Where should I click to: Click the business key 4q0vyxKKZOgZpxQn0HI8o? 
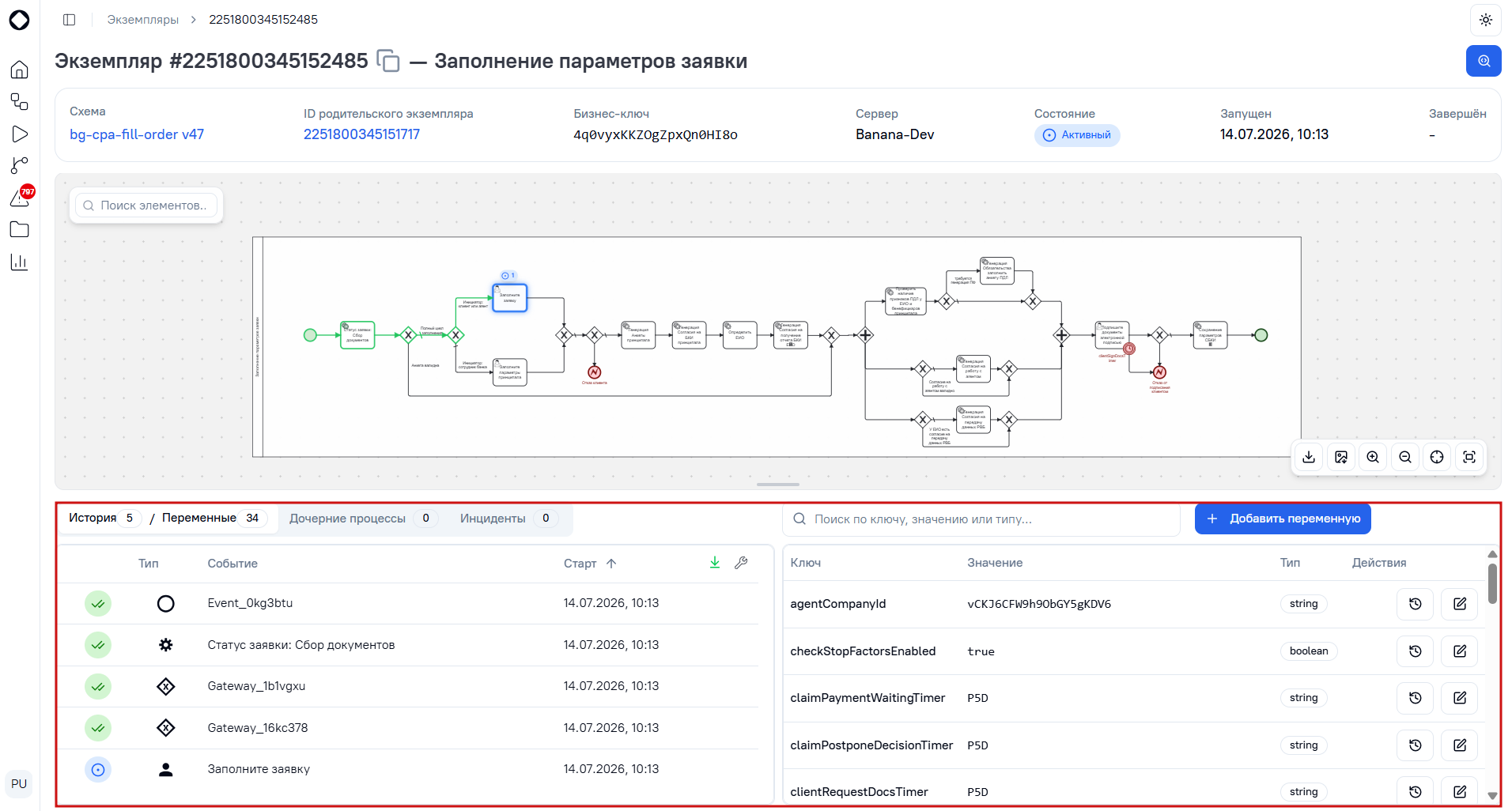(x=656, y=135)
